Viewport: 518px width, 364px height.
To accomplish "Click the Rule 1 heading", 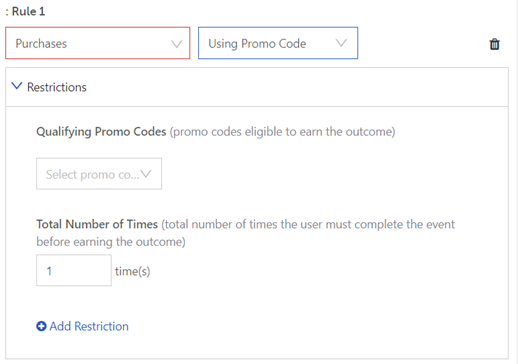I will 28,11.
